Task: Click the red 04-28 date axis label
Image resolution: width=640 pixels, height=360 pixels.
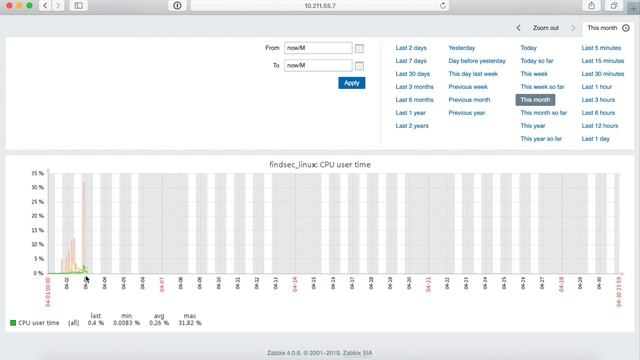Action: [x=561, y=284]
